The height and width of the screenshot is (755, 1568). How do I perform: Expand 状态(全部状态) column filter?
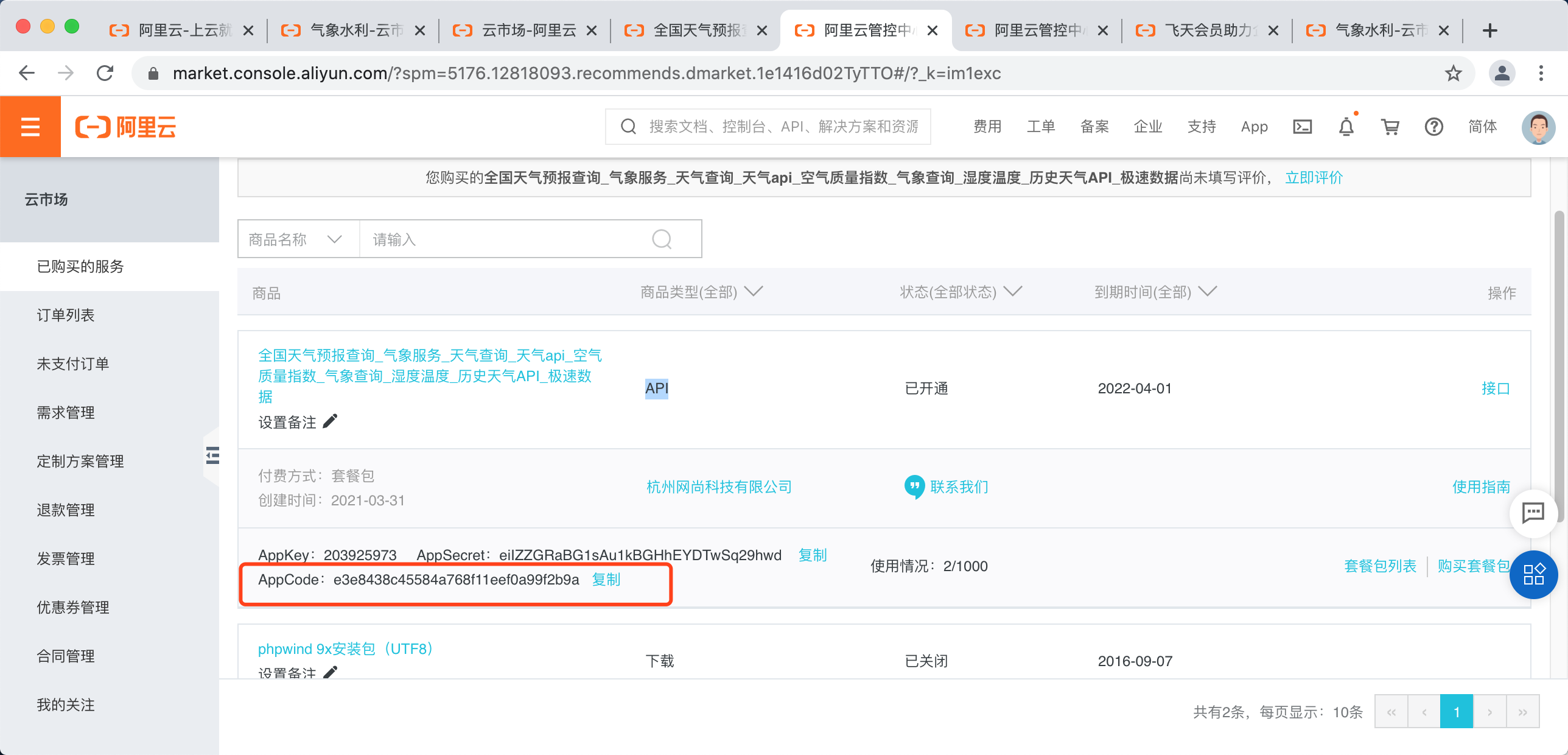(1012, 292)
